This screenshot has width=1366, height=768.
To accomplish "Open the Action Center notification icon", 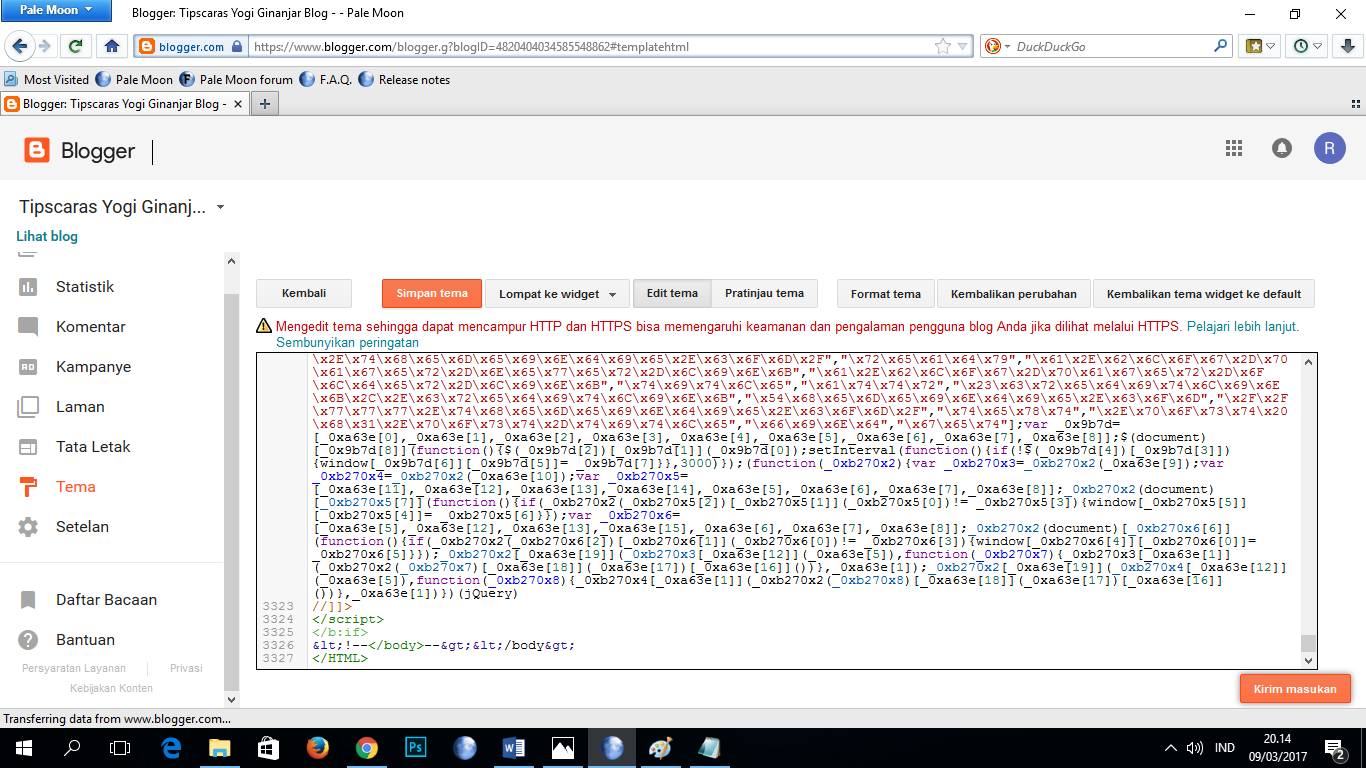I will pos(1334,747).
